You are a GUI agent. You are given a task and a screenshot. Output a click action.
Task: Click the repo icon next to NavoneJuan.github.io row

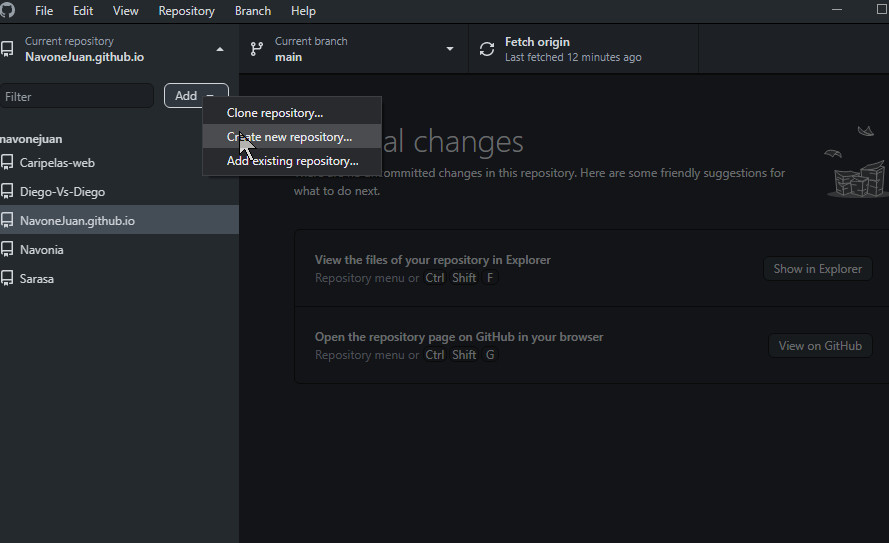click(7, 220)
